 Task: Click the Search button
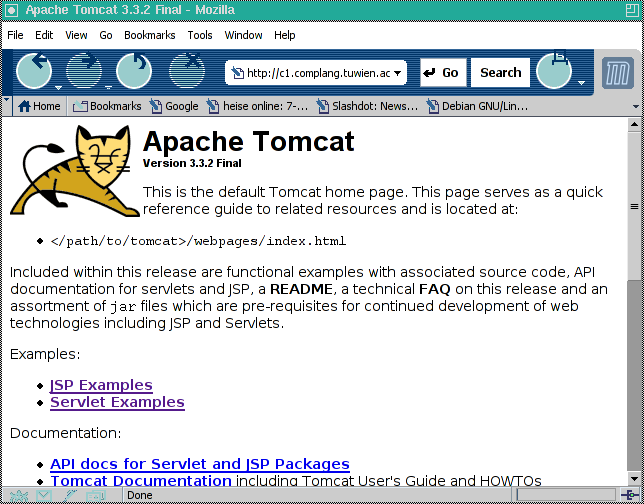[500, 73]
